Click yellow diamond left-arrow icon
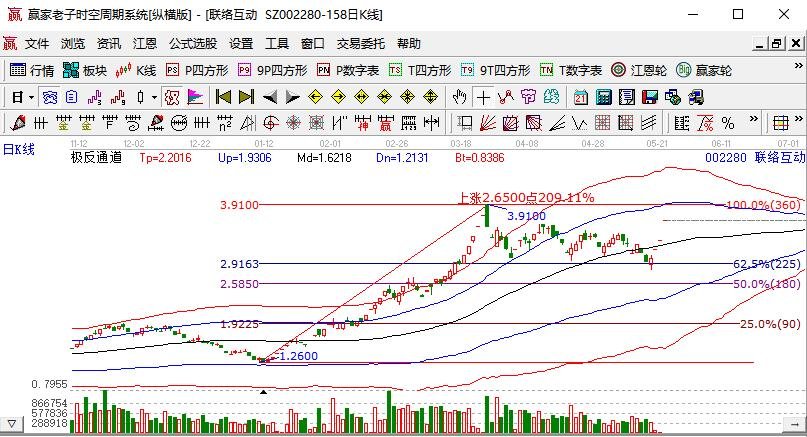Image resolution: width=807 pixels, height=437 pixels. click(315, 97)
